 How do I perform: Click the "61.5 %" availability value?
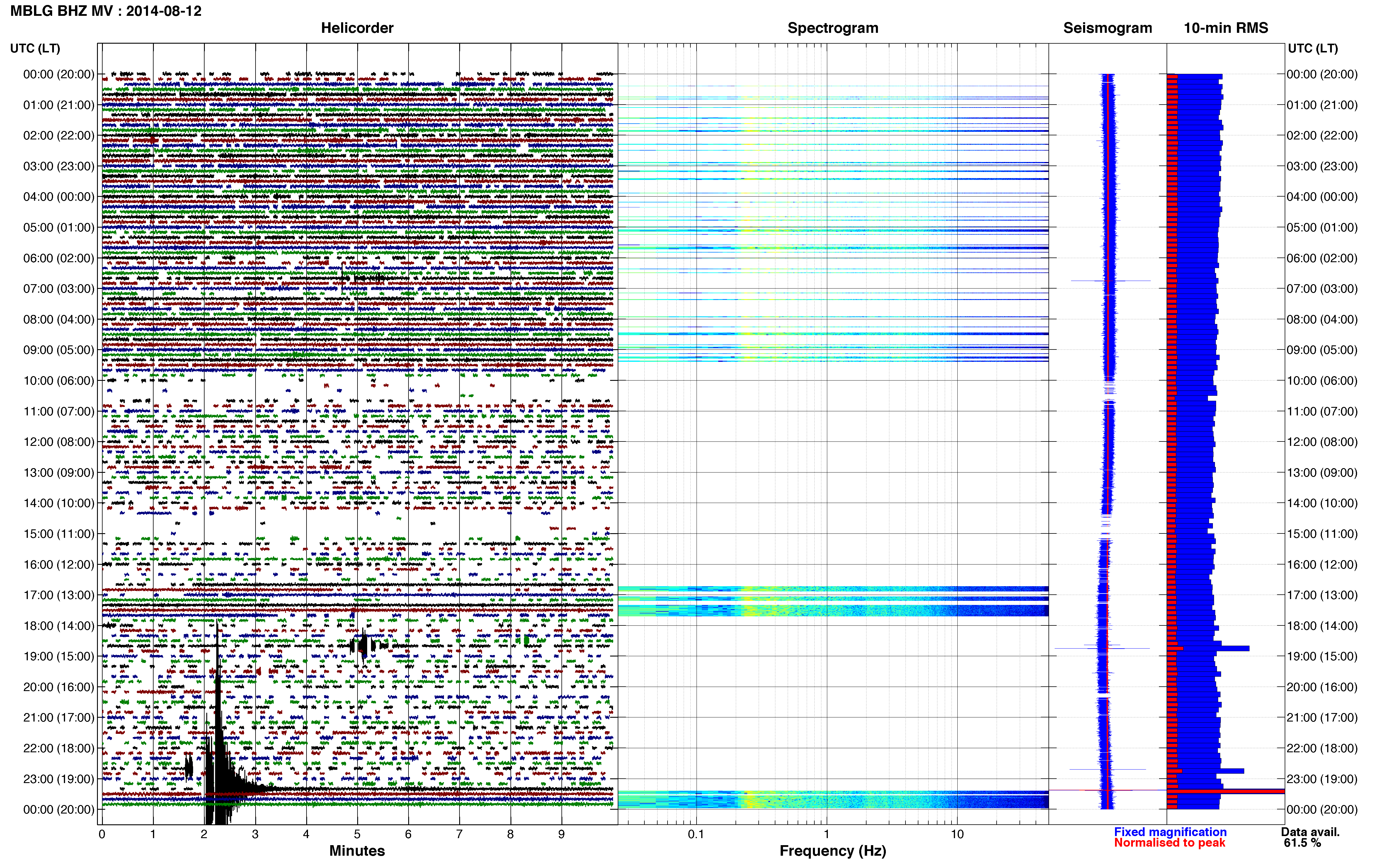(1302, 843)
